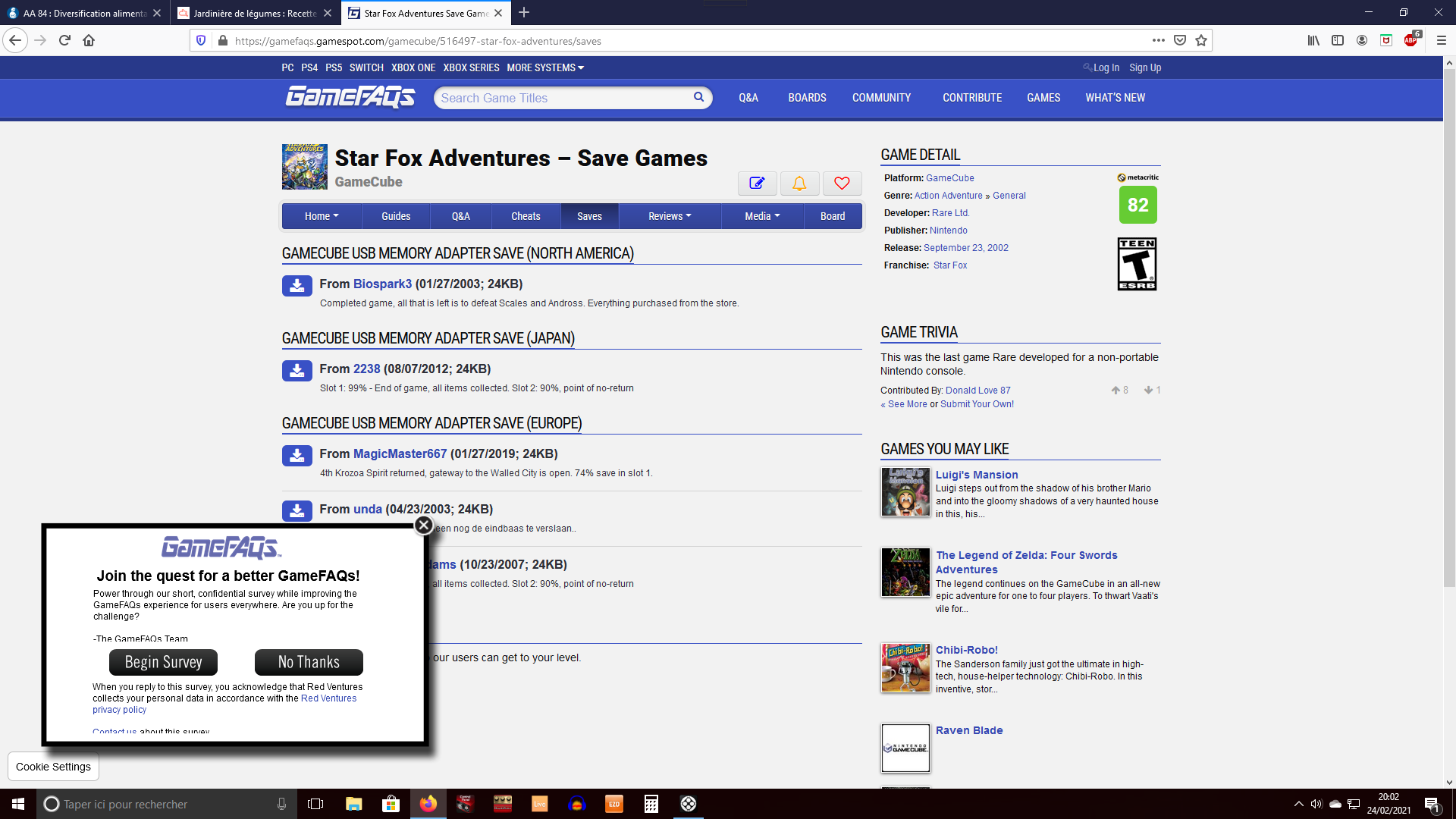Click the search magnifier icon

pos(698,97)
